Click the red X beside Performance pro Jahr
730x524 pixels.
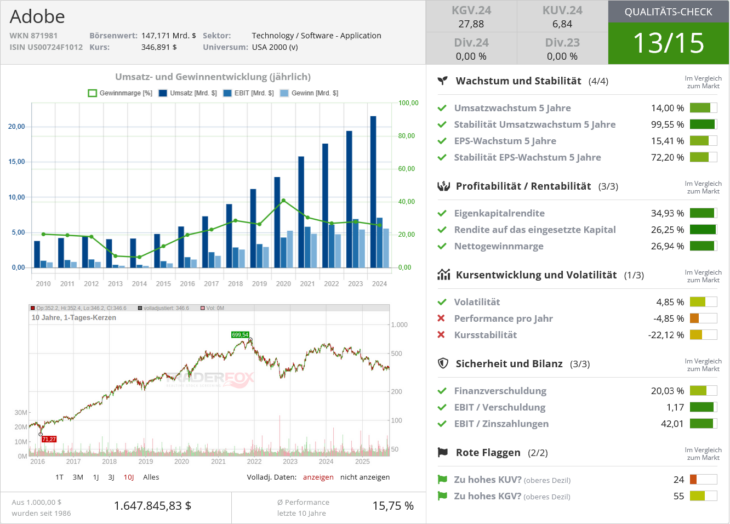(x=442, y=318)
